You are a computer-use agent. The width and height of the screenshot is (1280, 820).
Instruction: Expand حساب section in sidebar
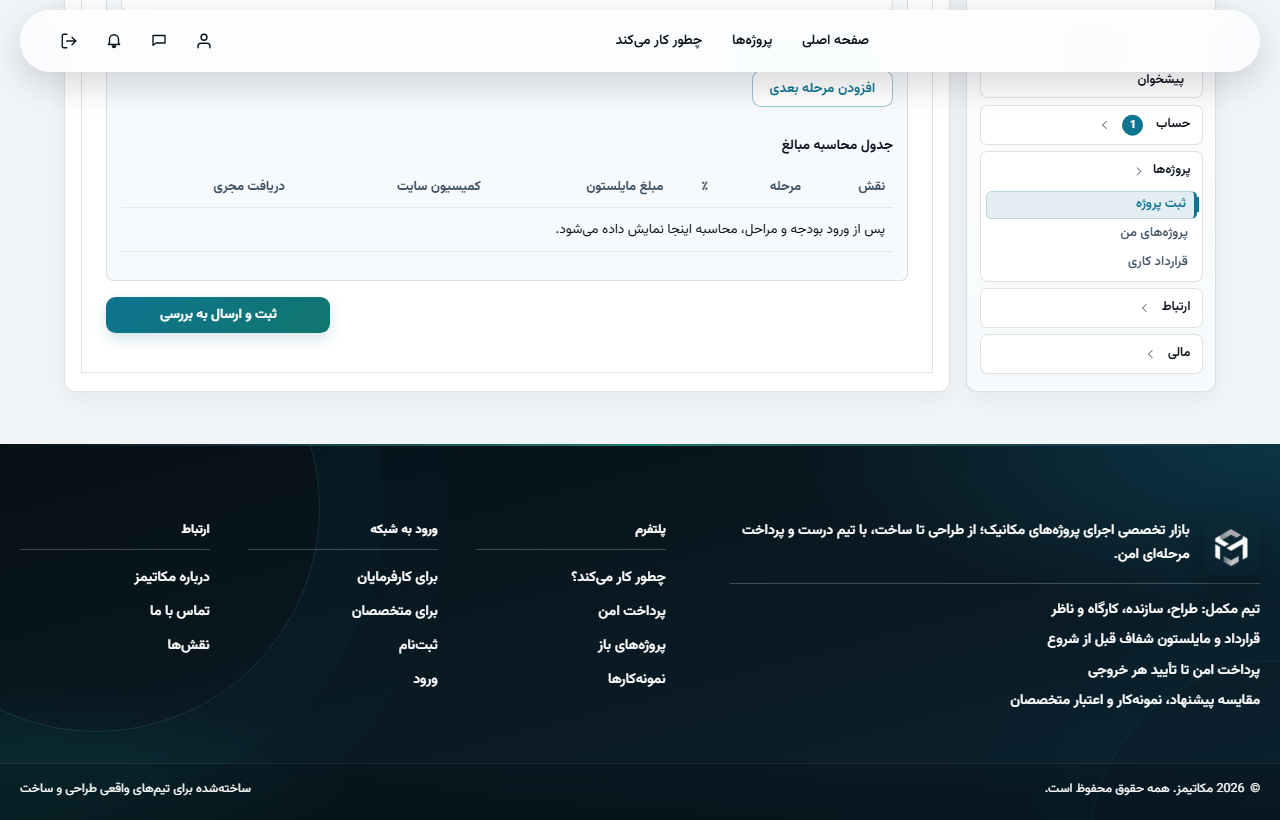(1091, 125)
